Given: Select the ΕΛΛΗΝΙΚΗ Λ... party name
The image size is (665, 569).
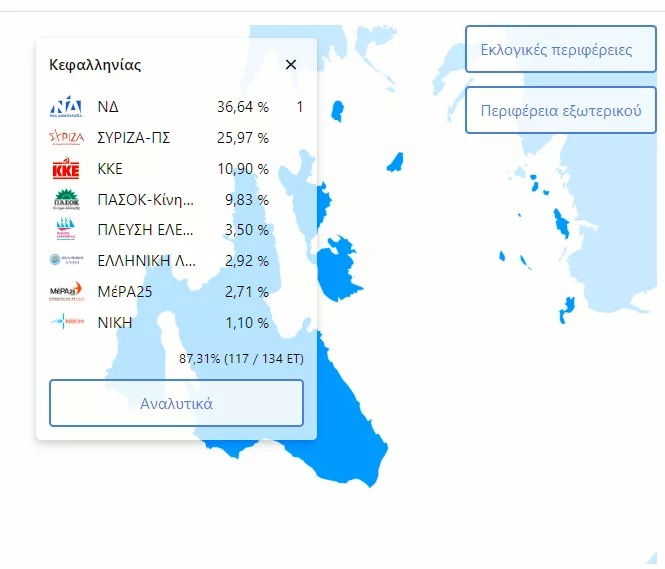Looking at the screenshot, I should [147, 261].
